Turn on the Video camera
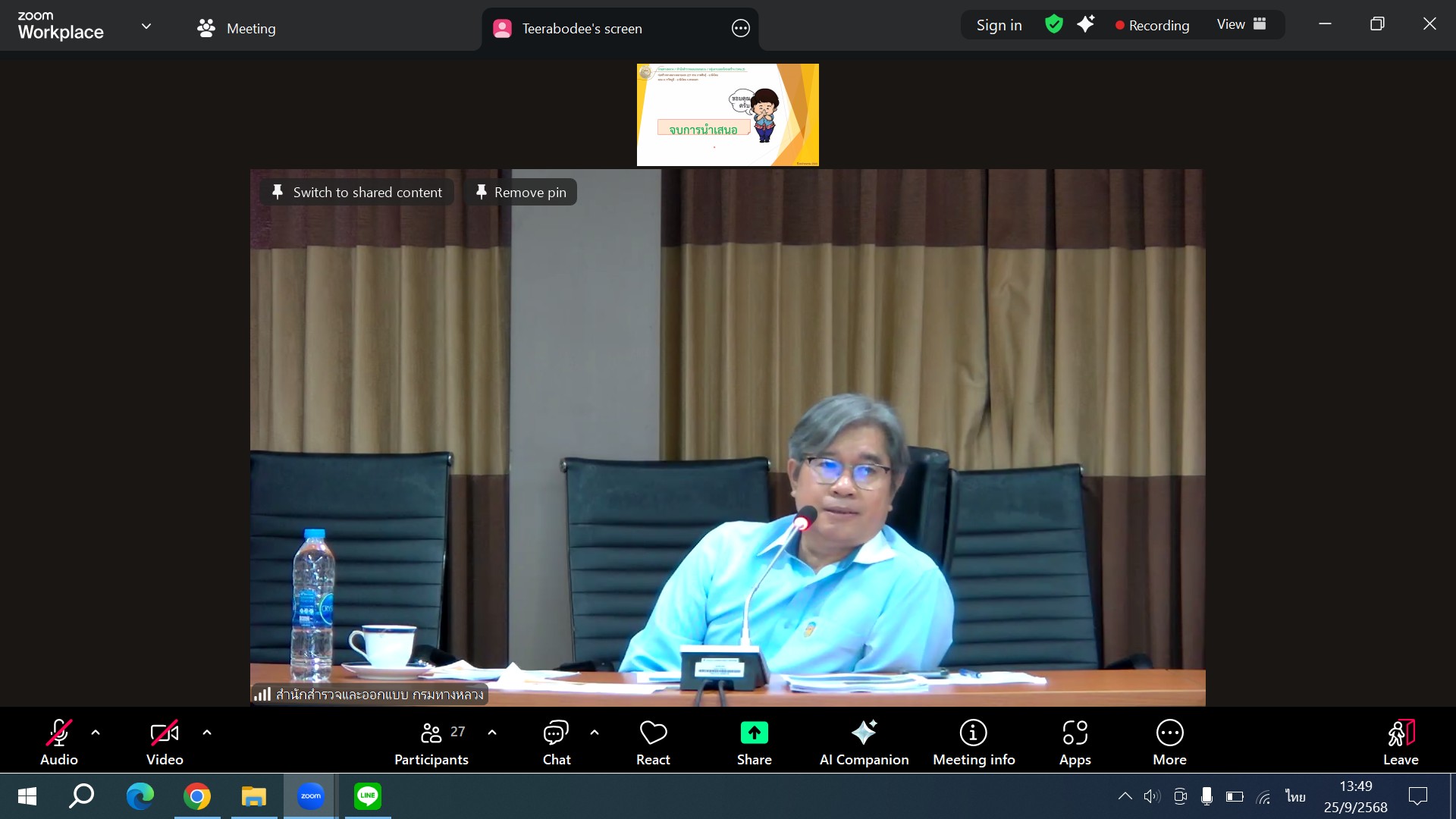The width and height of the screenshot is (1456, 819). 165,742
